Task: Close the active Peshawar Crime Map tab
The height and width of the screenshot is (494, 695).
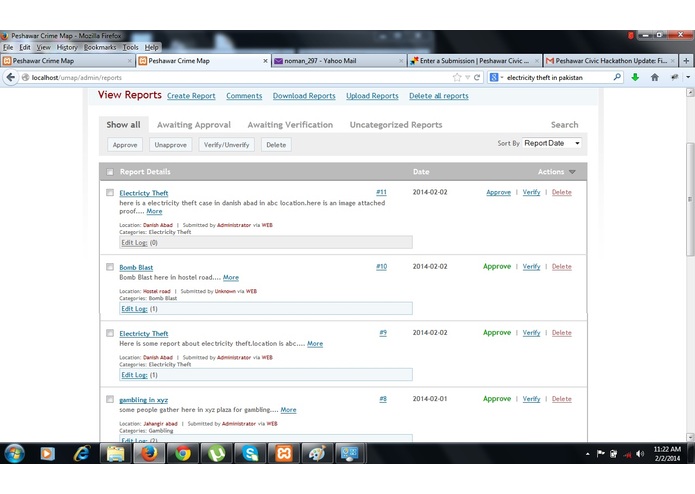Action: (x=266, y=61)
